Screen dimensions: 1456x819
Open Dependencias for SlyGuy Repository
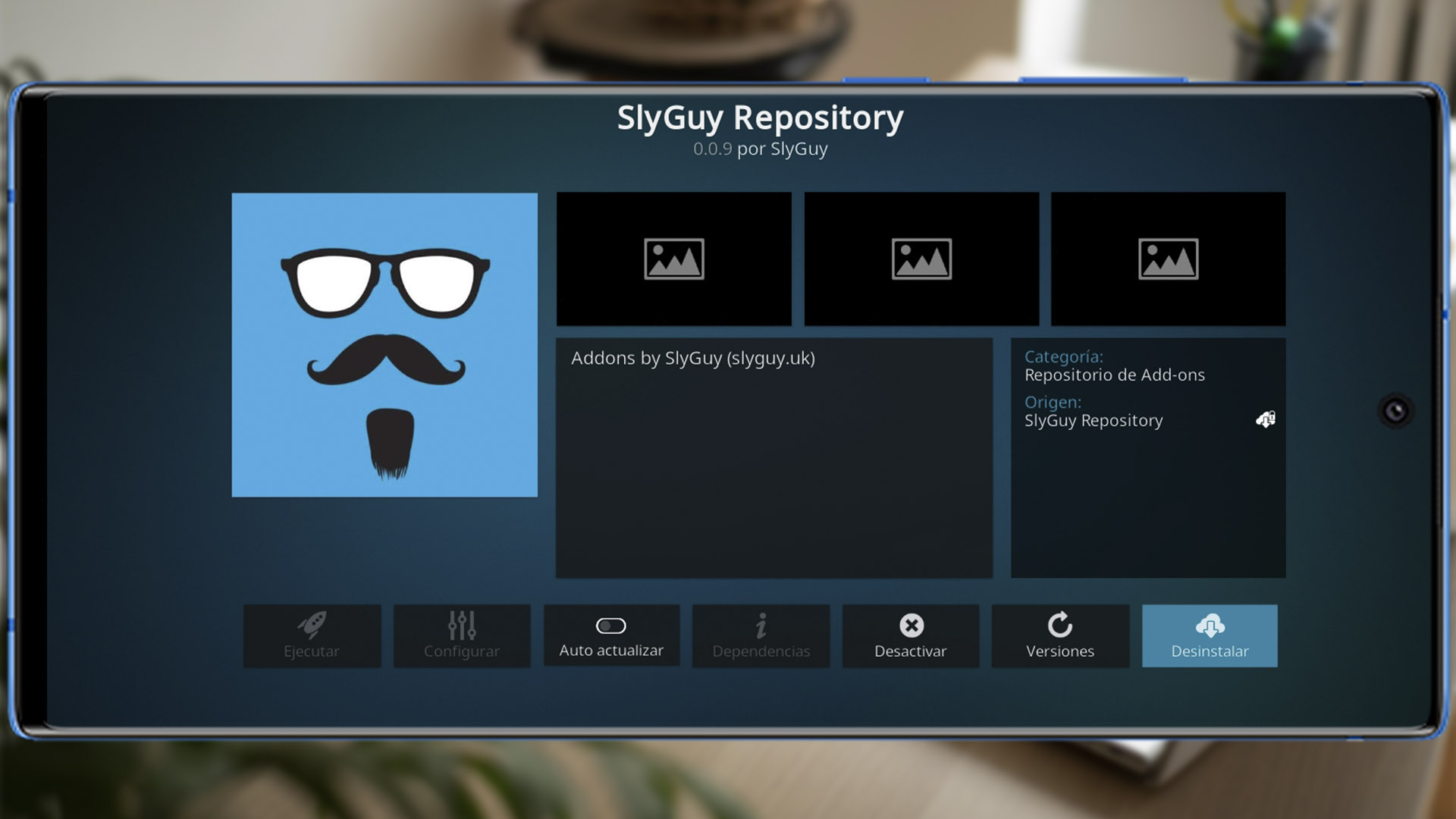[761, 635]
